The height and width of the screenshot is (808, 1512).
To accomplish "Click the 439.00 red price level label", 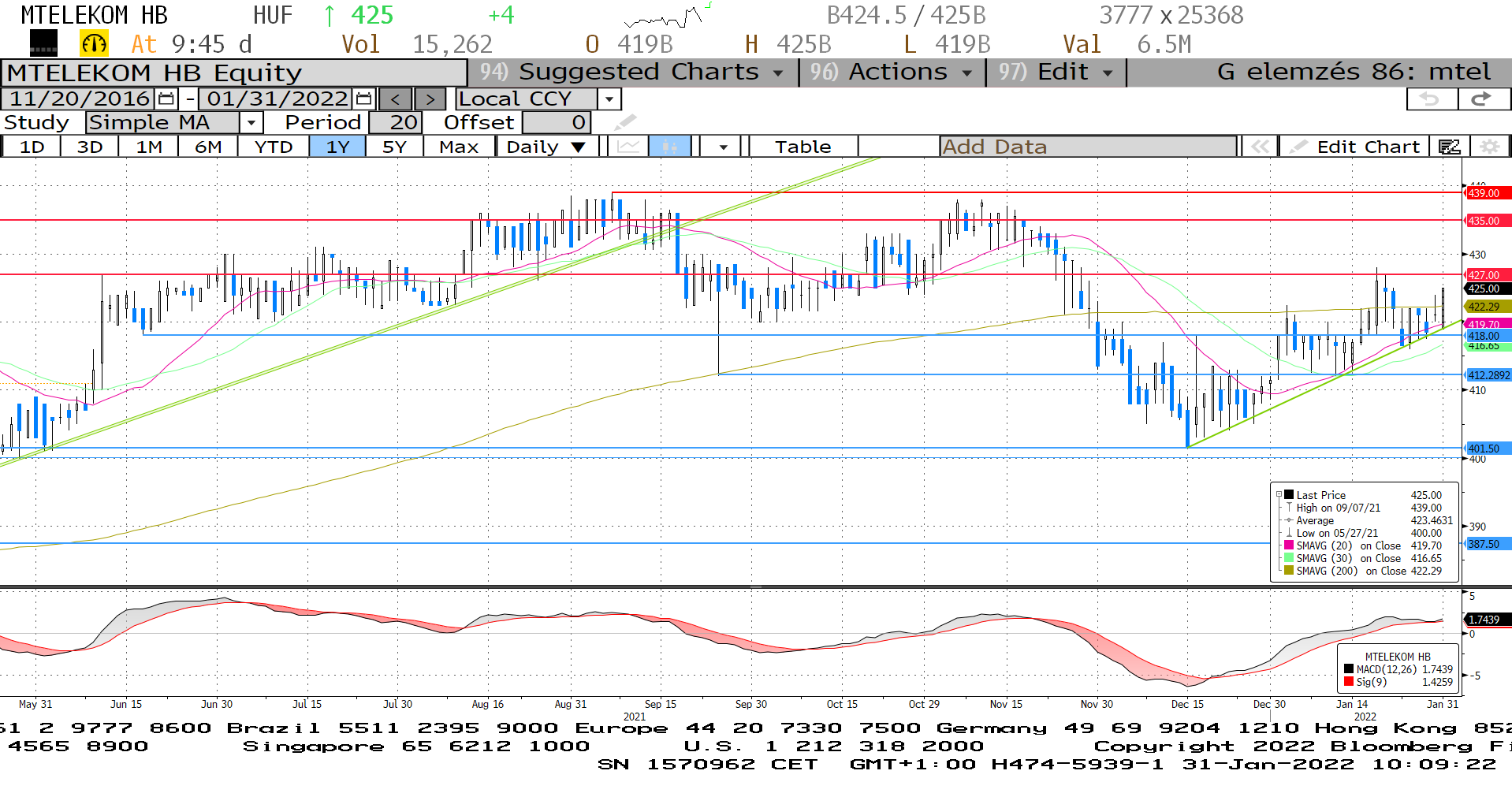I will pyautogui.click(x=1487, y=193).
